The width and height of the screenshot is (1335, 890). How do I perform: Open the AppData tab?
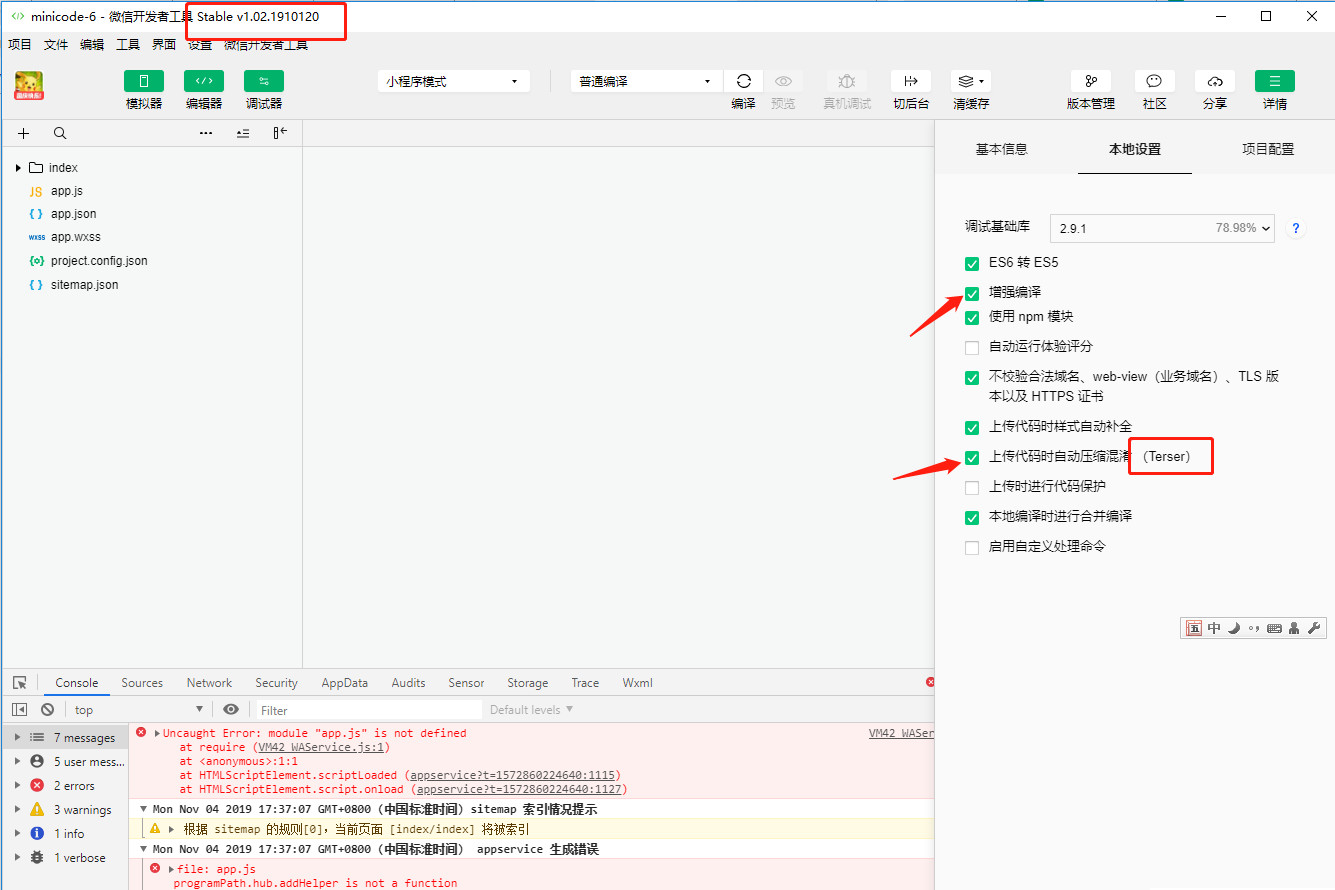344,683
